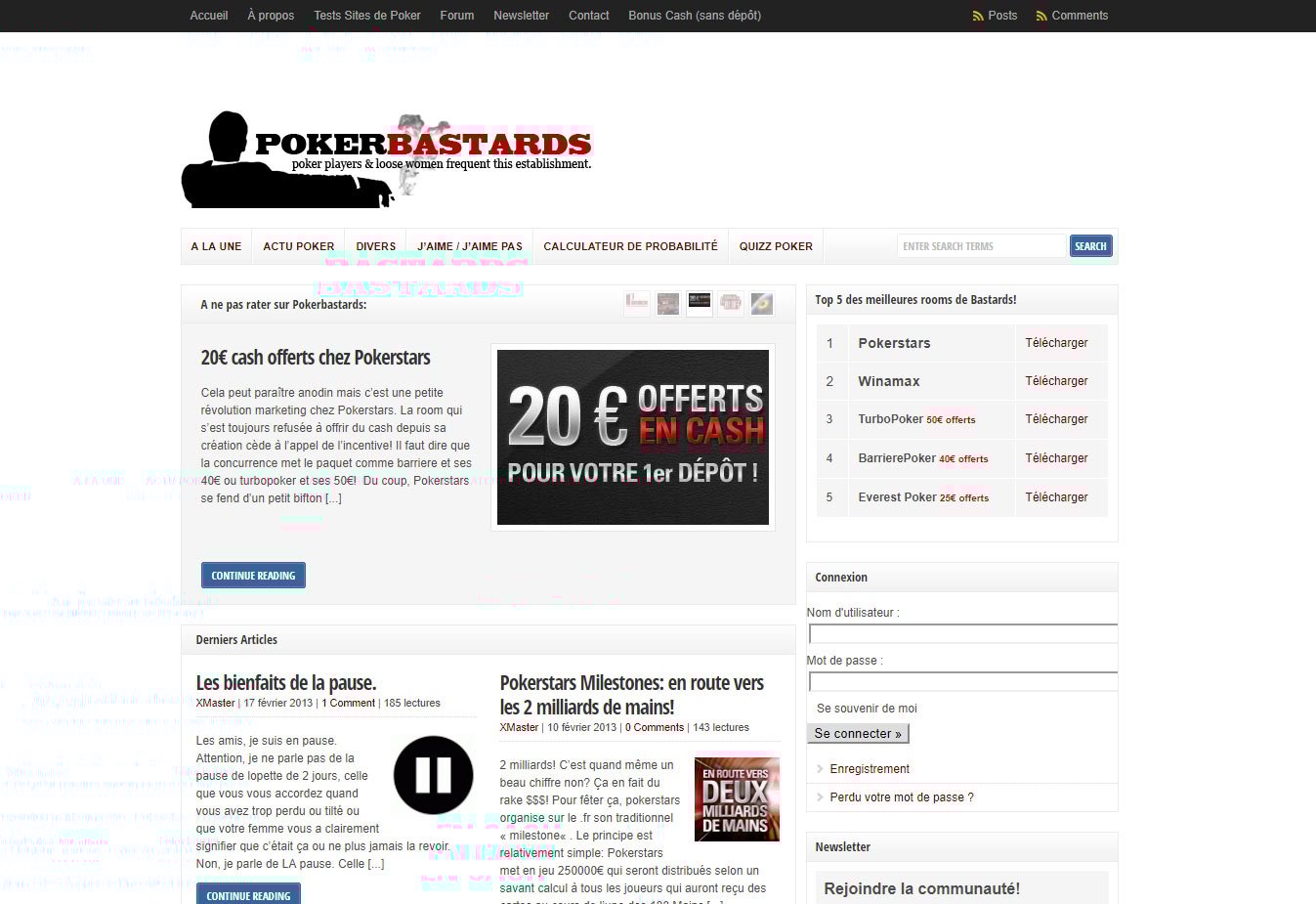Download BarrierePoker via Télécharger link
This screenshot has width=1316, height=904.
click(1056, 458)
